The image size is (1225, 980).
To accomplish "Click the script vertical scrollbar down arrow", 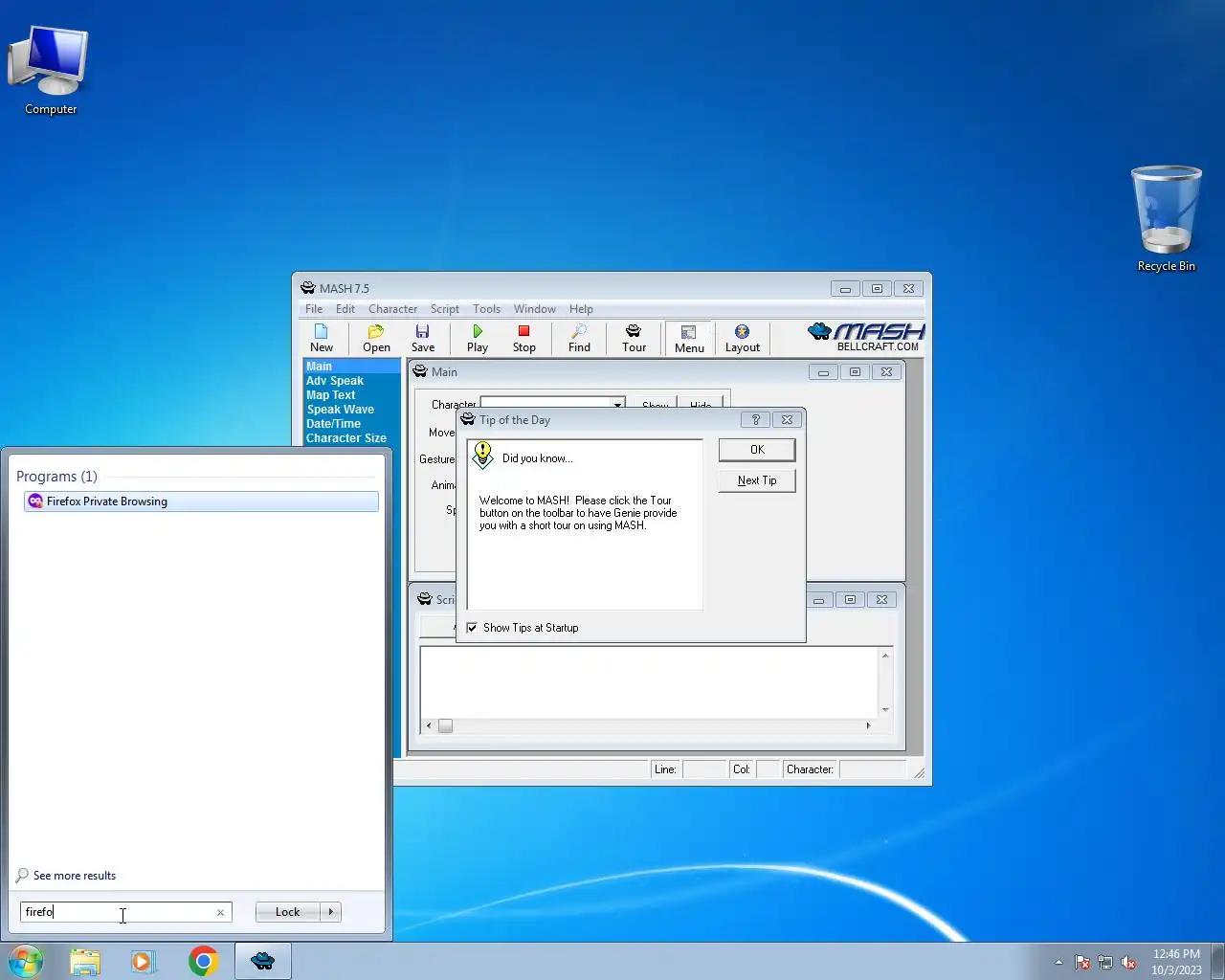I will [x=885, y=710].
